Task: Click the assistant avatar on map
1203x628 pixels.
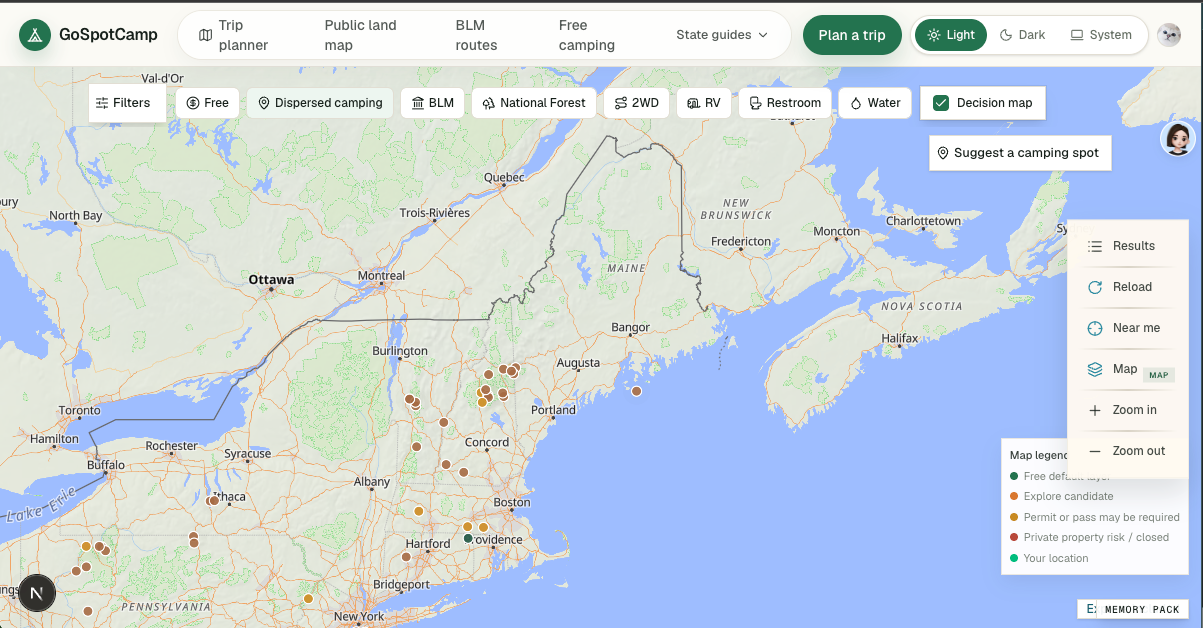Action: click(1178, 138)
